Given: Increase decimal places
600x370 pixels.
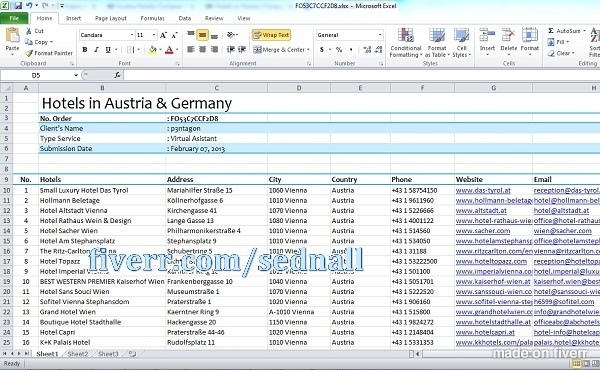Looking at the screenshot, I should click(367, 49).
